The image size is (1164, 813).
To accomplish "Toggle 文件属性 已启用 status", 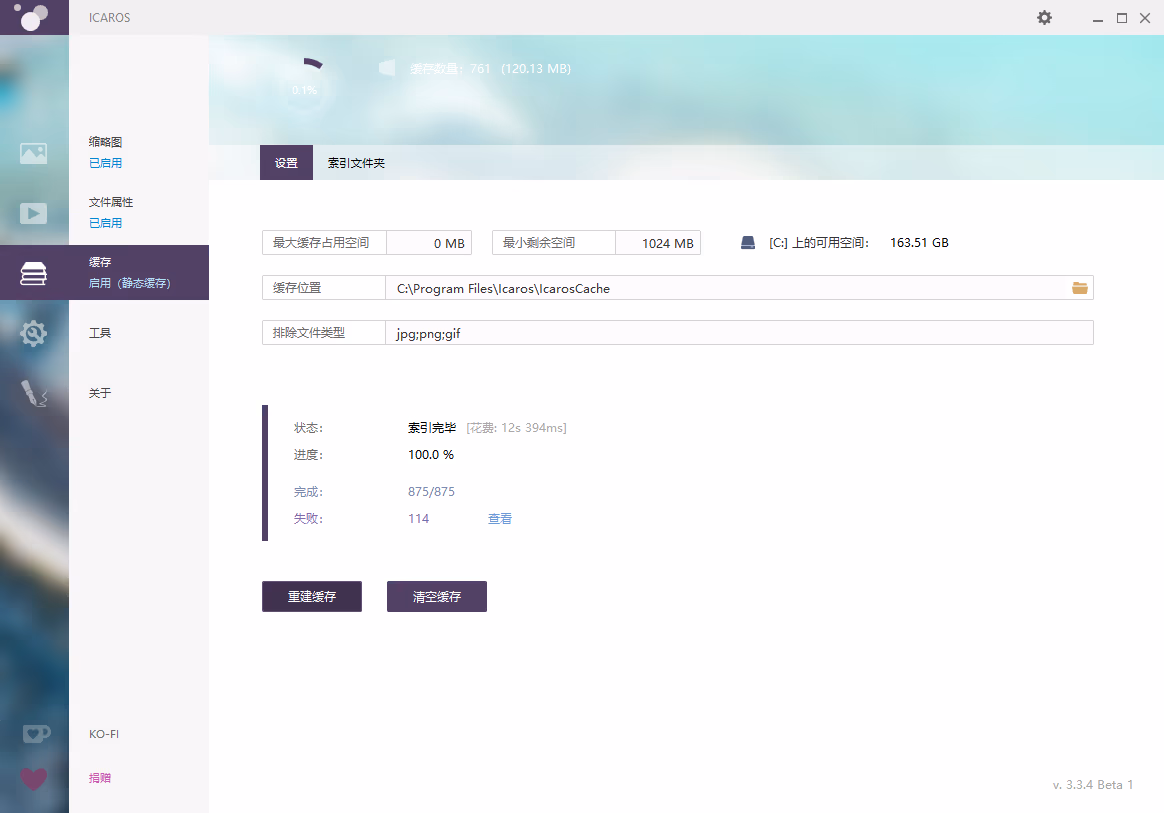I will point(105,223).
